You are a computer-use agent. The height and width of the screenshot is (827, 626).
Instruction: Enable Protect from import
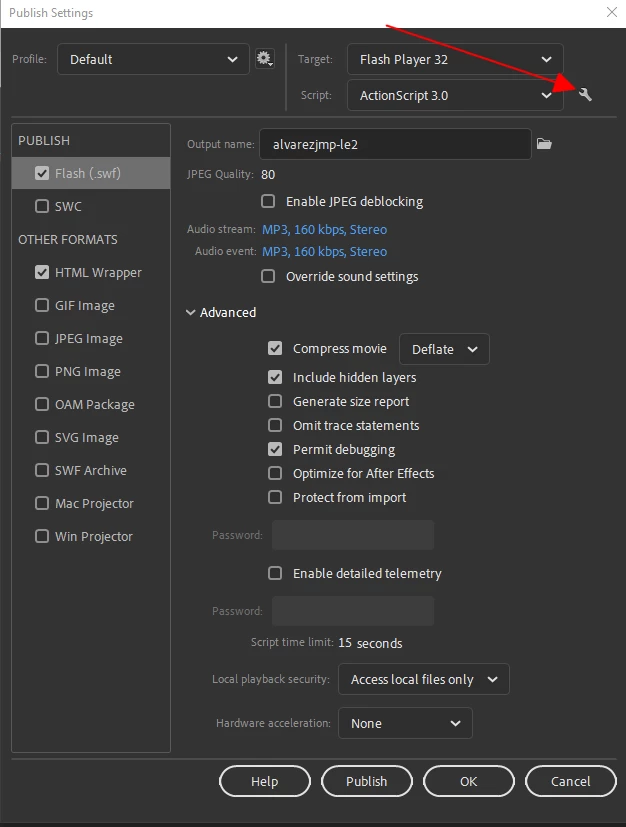tap(275, 497)
